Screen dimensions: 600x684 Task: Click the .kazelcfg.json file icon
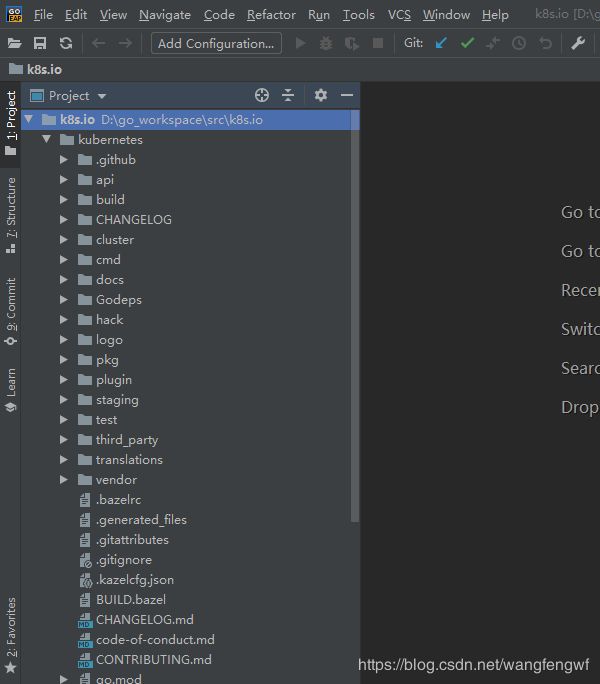[x=86, y=580]
